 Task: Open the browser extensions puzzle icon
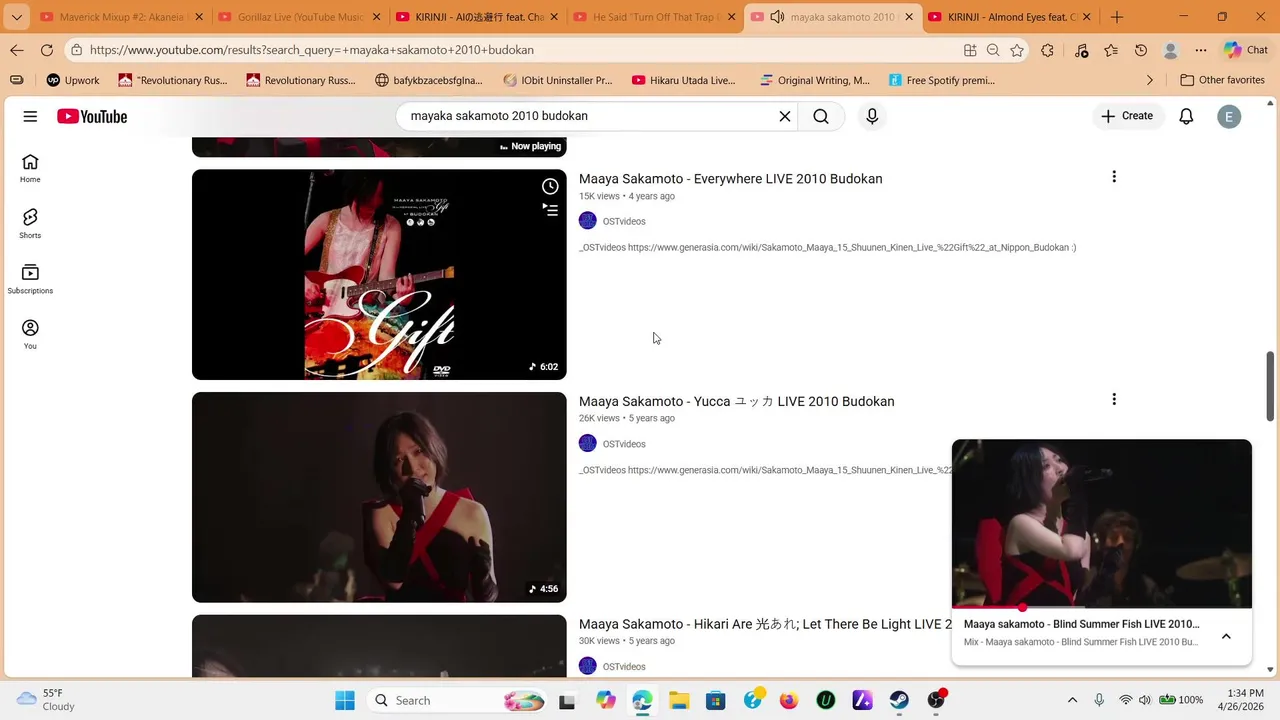1047,50
